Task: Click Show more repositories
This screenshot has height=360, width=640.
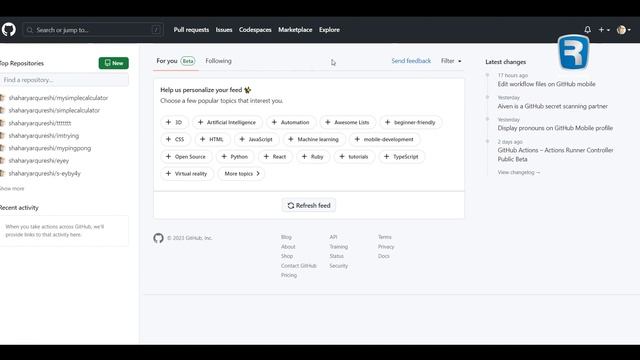Action: click(x=12, y=189)
